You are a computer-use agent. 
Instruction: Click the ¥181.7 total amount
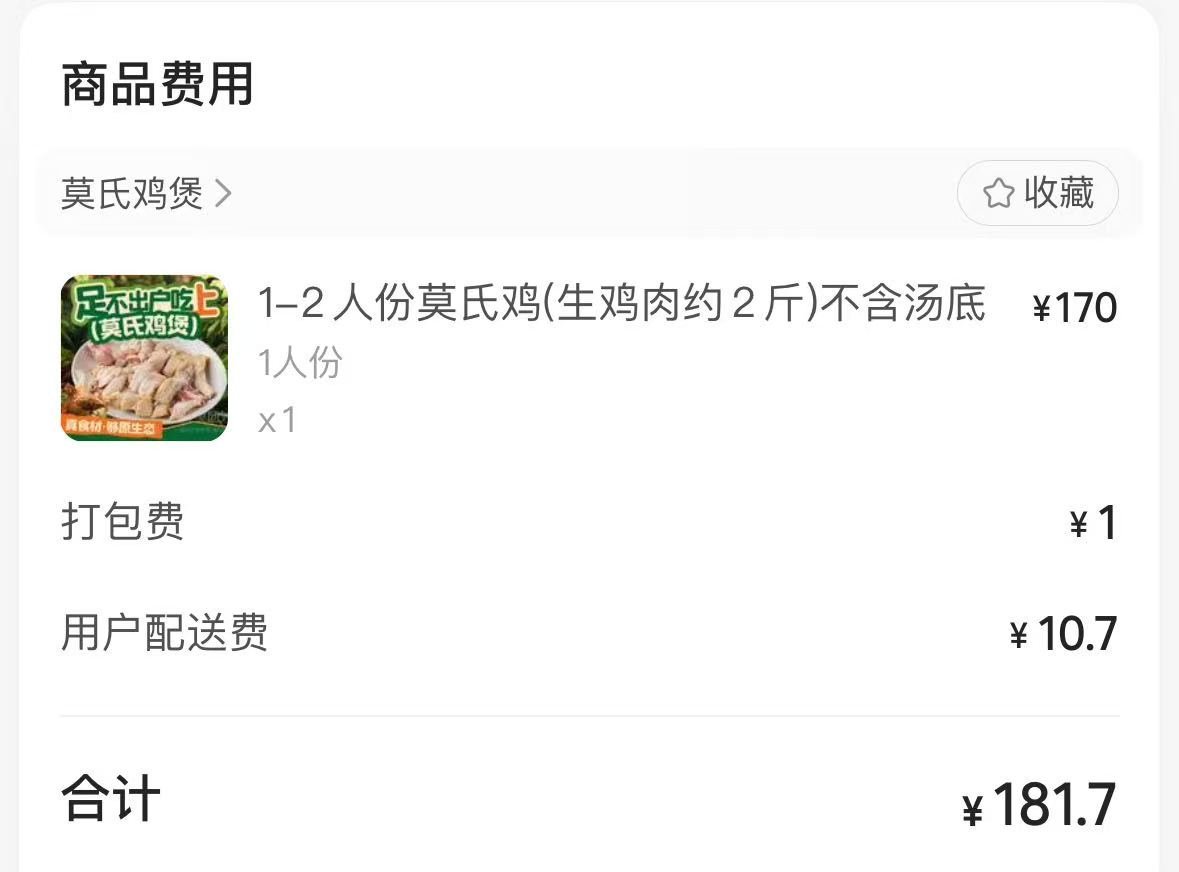click(x=1039, y=805)
